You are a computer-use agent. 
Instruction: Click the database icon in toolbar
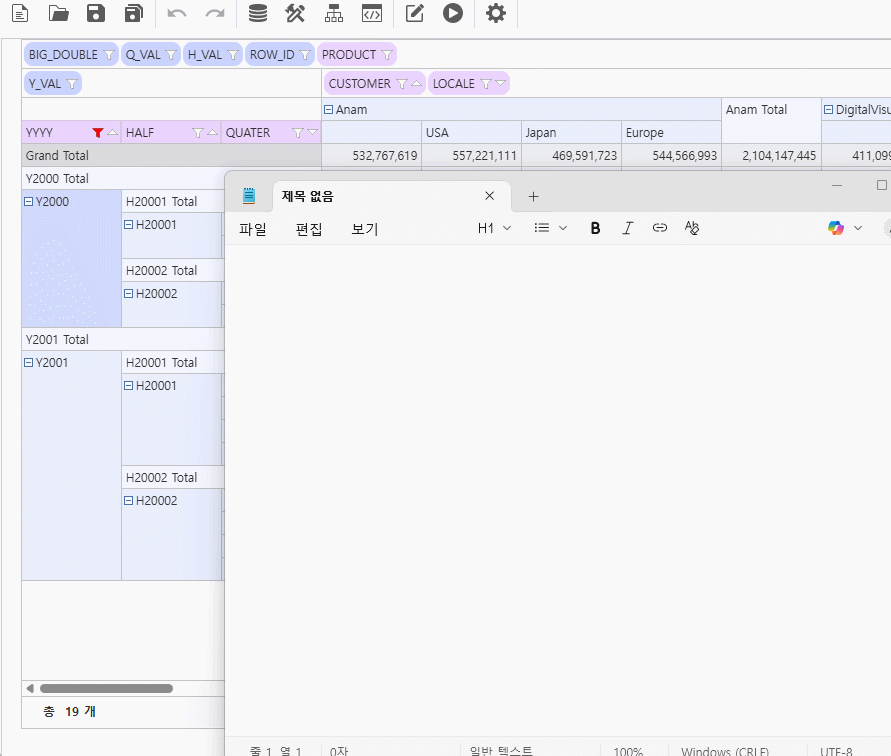[258, 14]
